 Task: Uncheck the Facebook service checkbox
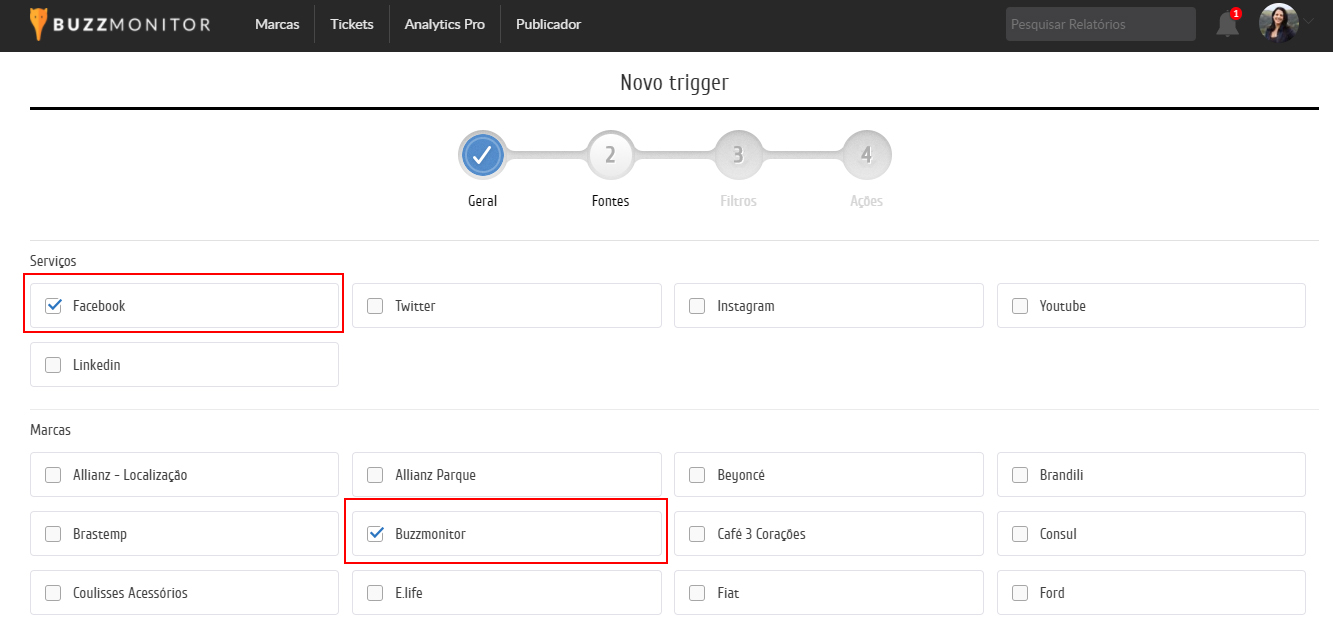(54, 306)
